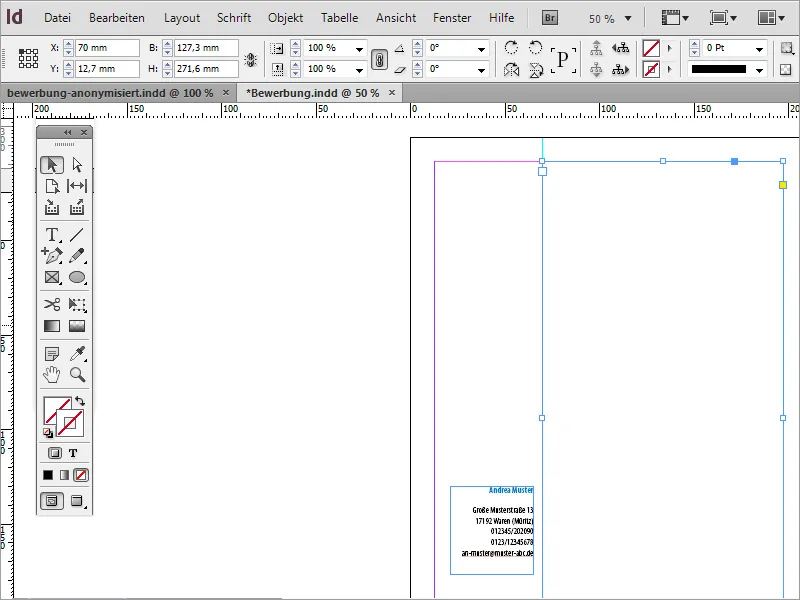Open the Objekt menu
Image resolution: width=800 pixels, height=600 pixels.
pyautogui.click(x=285, y=18)
